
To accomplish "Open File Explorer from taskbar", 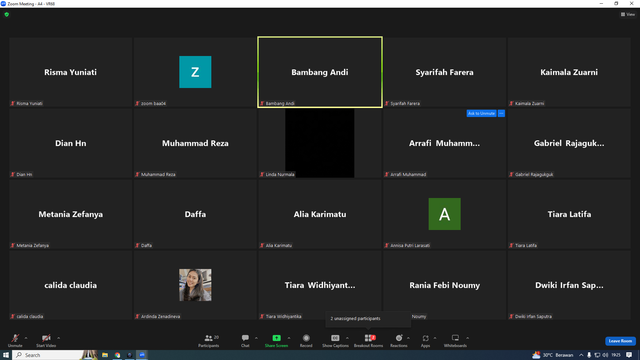I will 105,355.
